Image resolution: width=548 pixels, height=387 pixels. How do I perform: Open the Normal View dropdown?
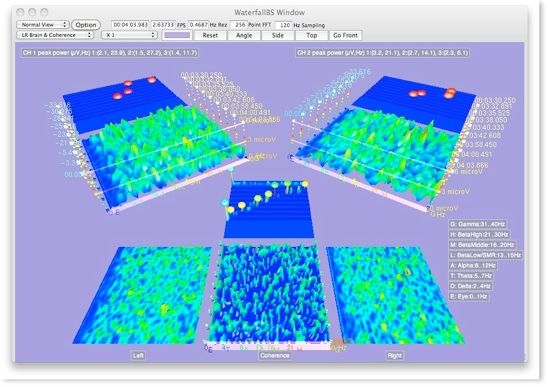42,25
